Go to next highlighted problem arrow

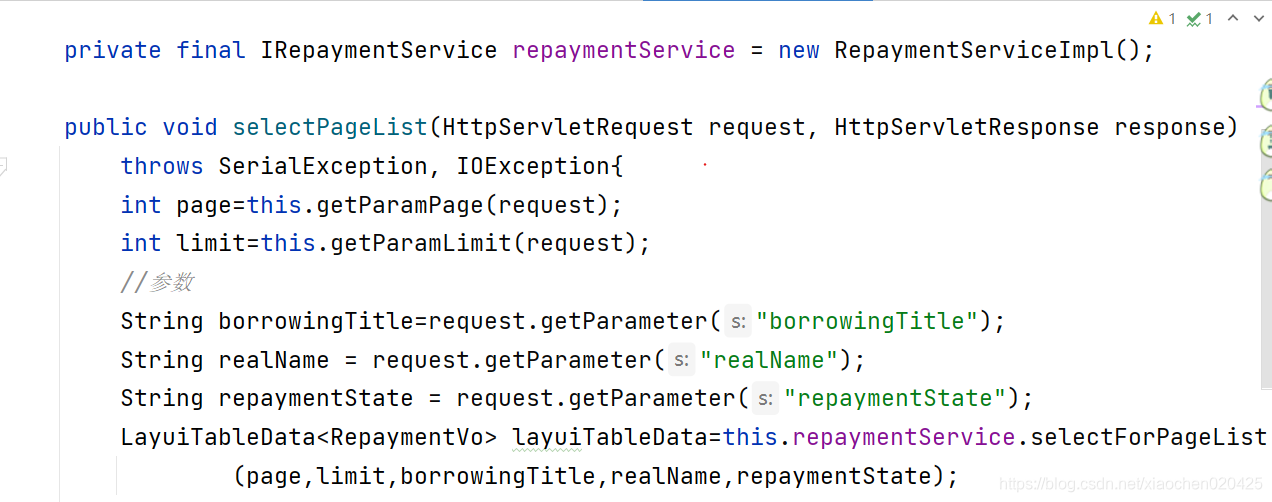point(1257,18)
